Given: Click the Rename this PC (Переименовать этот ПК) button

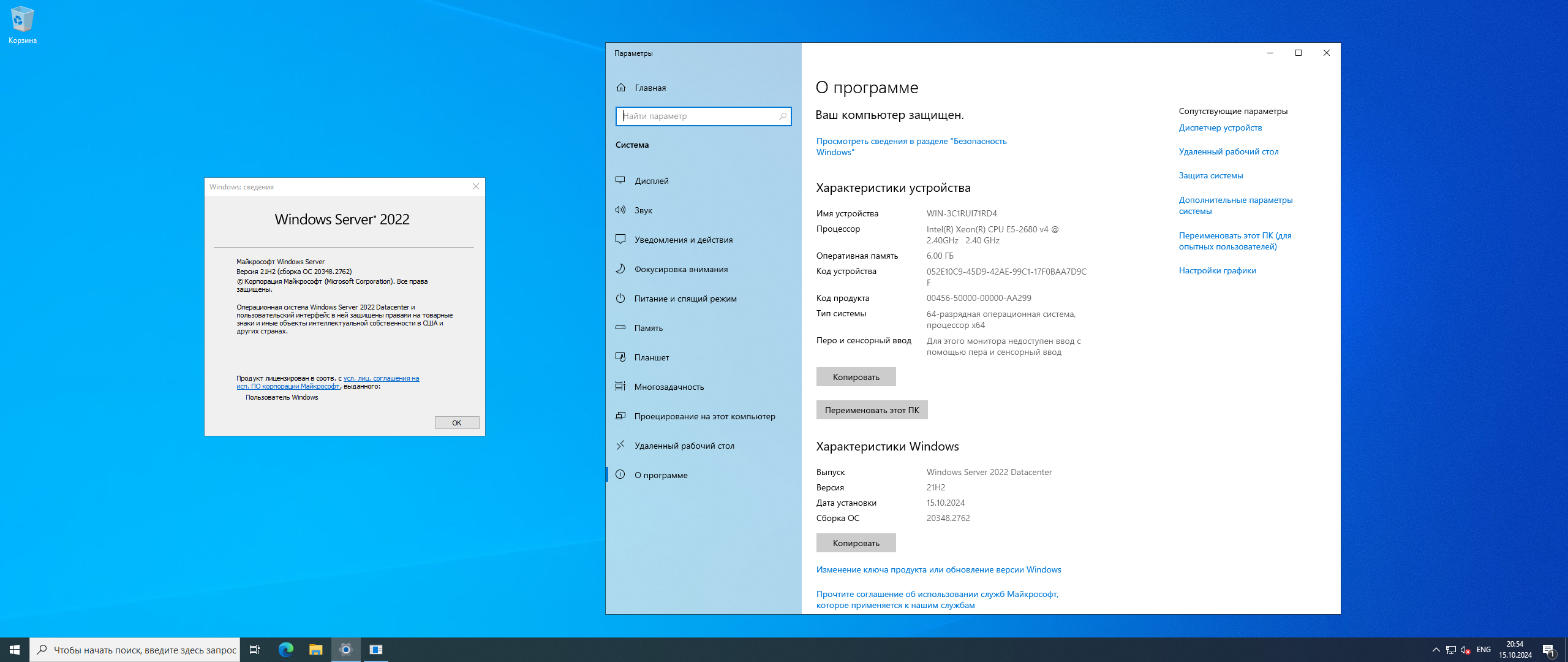Looking at the screenshot, I should pyautogui.click(x=871, y=410).
